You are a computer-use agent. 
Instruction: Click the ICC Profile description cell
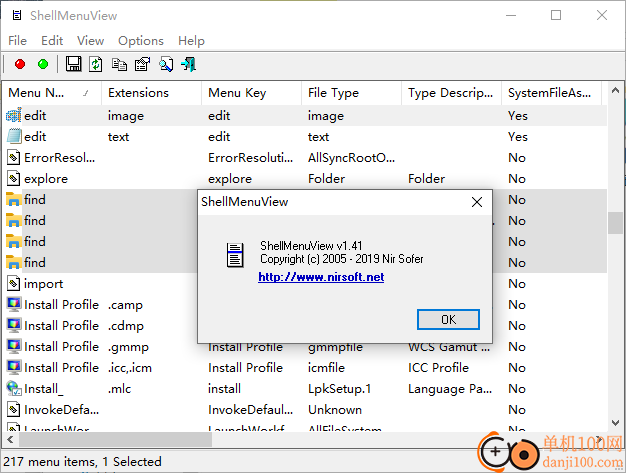tap(438, 368)
